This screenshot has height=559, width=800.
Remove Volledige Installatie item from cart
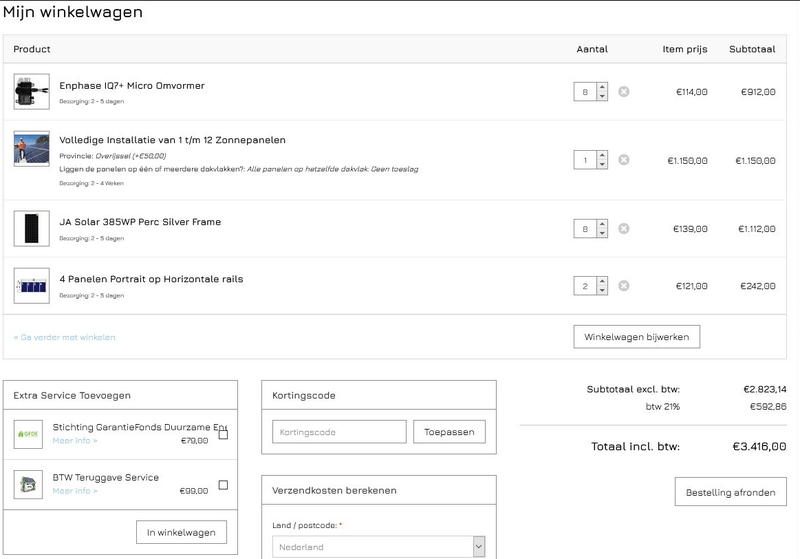[x=623, y=160]
